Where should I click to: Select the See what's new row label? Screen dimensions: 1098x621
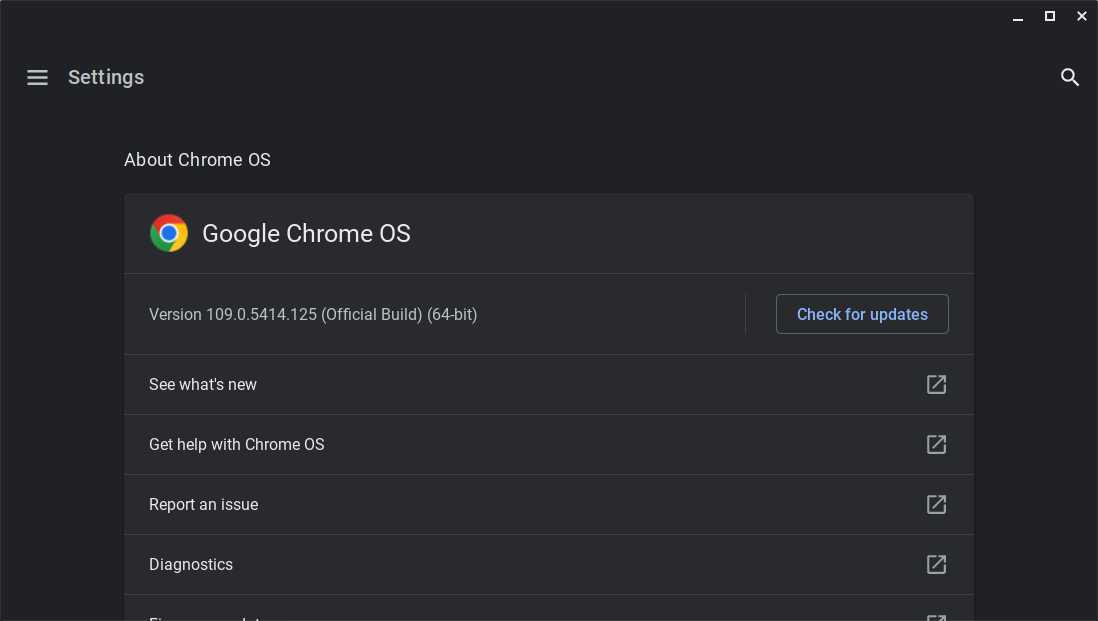coord(203,384)
